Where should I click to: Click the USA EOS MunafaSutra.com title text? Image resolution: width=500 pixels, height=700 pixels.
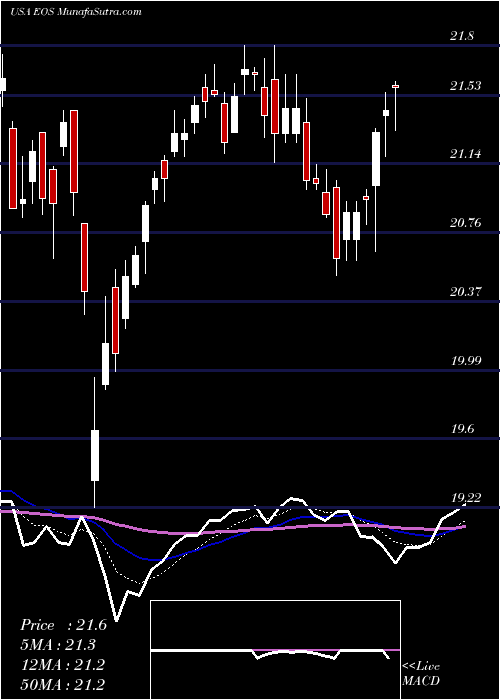point(76,12)
